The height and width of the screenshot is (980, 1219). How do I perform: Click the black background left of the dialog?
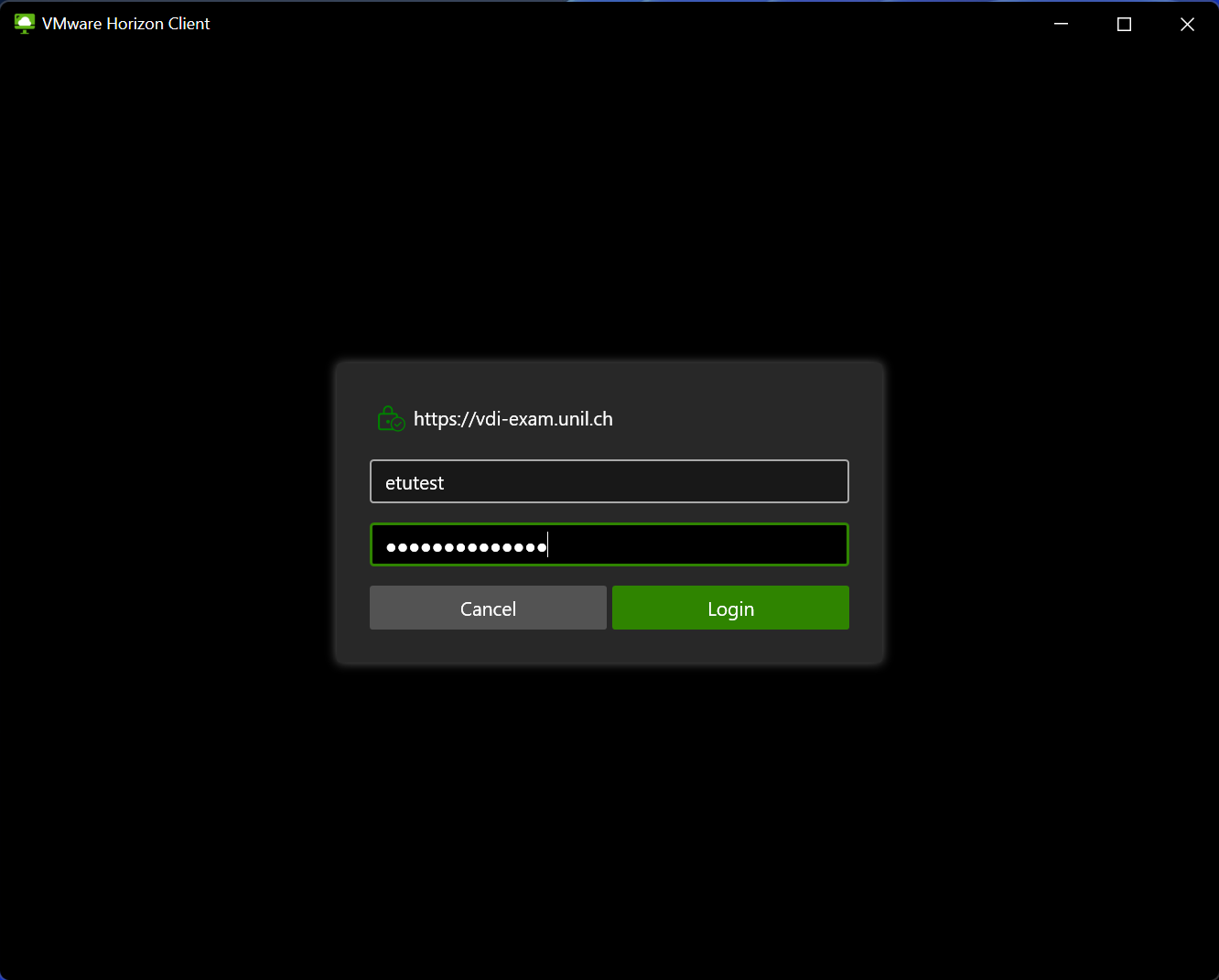(x=165, y=512)
